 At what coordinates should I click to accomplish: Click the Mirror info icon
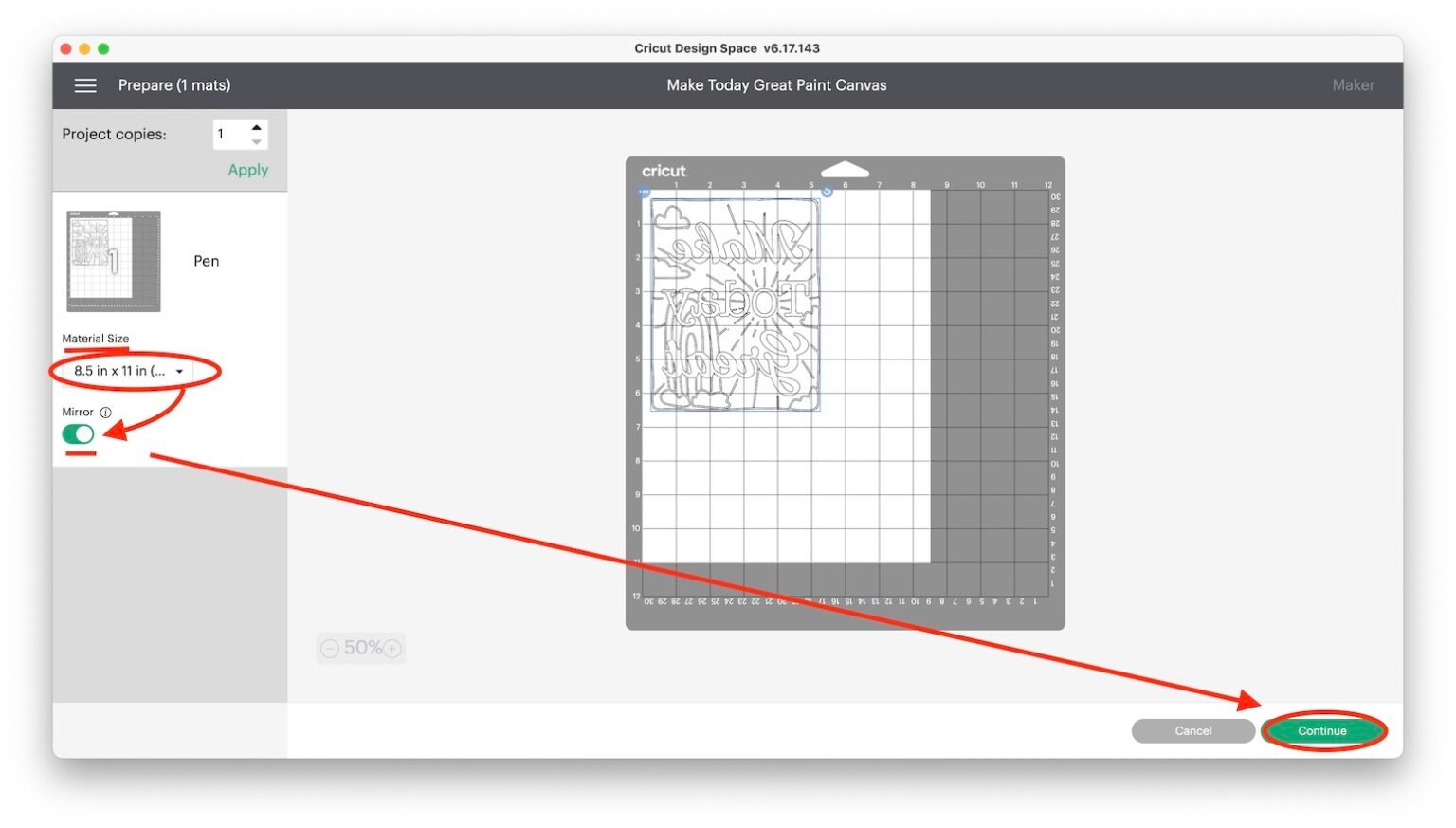pyautogui.click(x=106, y=412)
